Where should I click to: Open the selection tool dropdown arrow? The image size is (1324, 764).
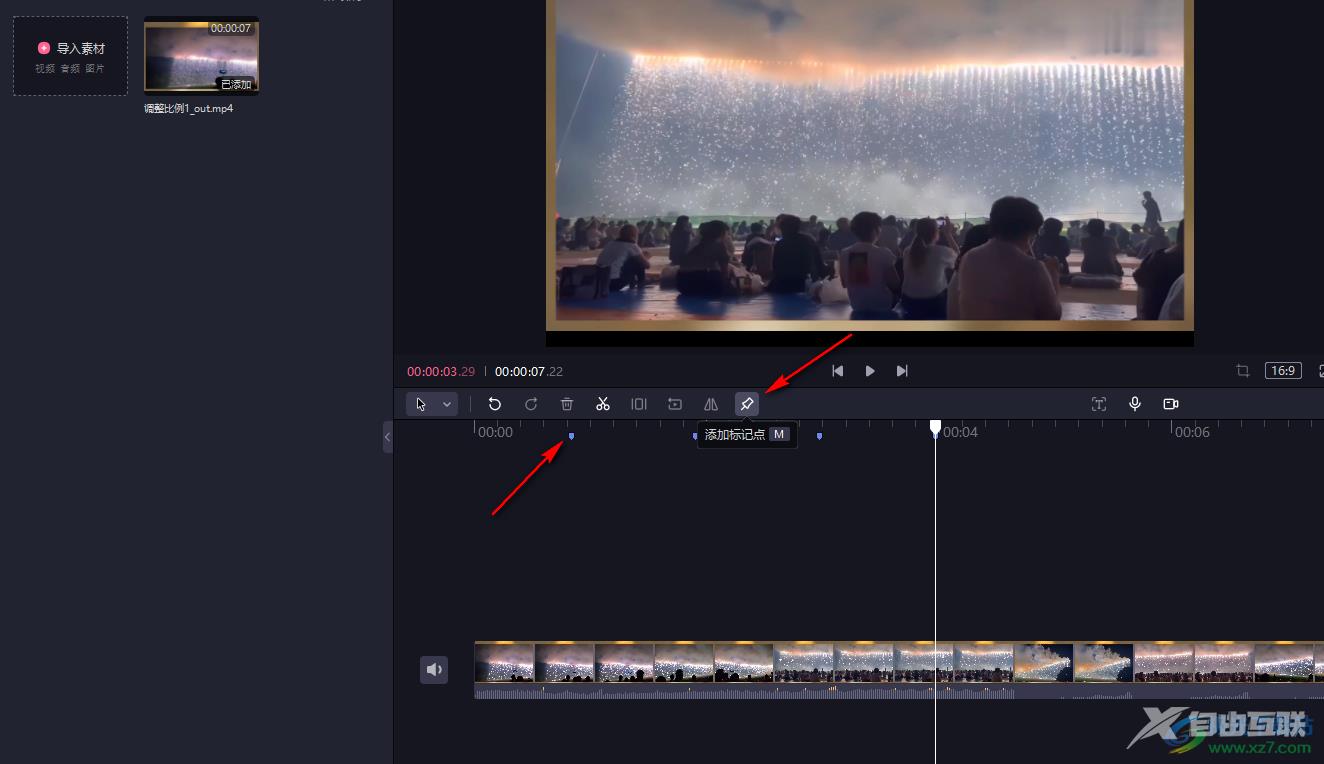click(447, 404)
